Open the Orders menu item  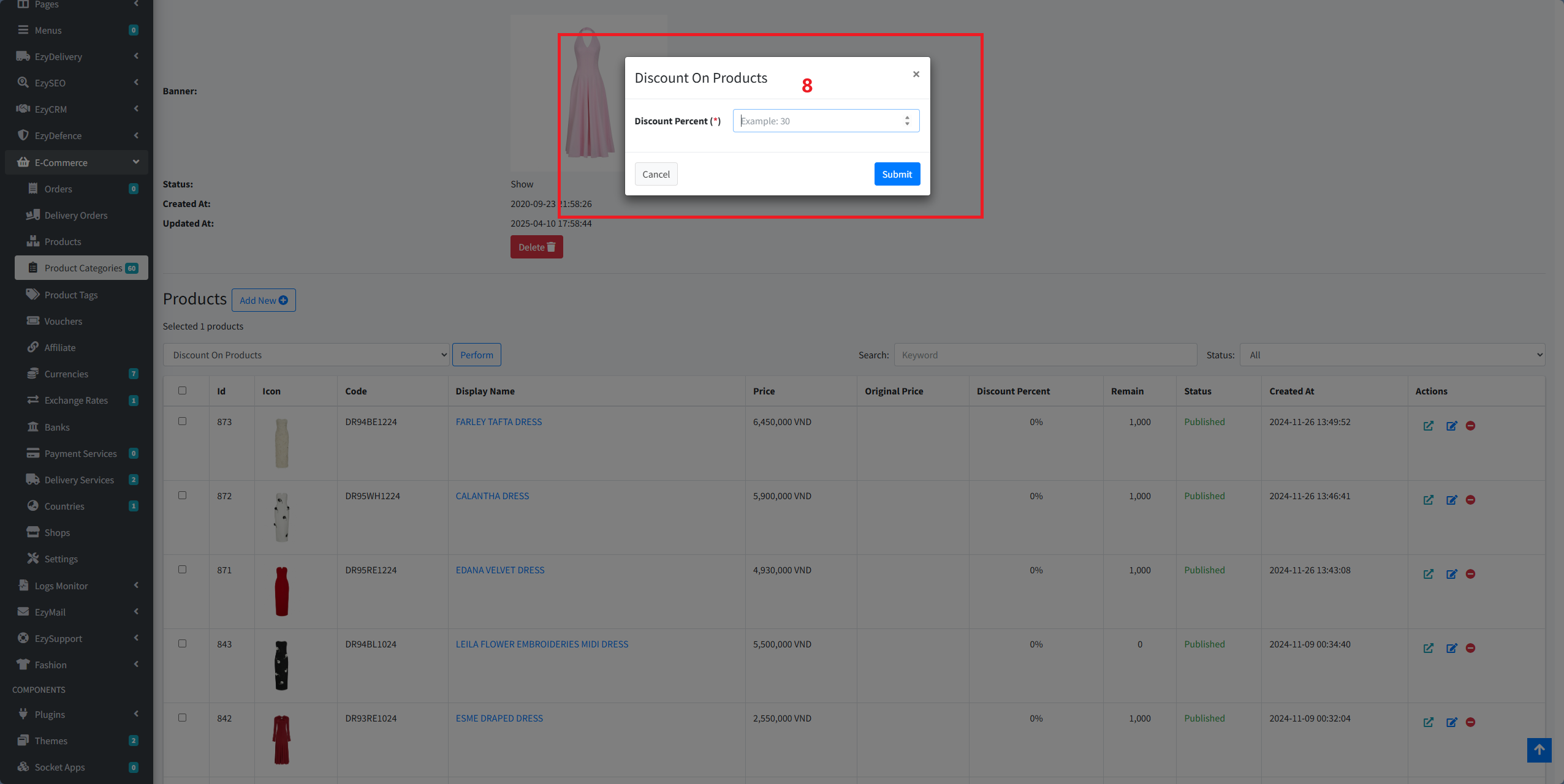pos(58,189)
